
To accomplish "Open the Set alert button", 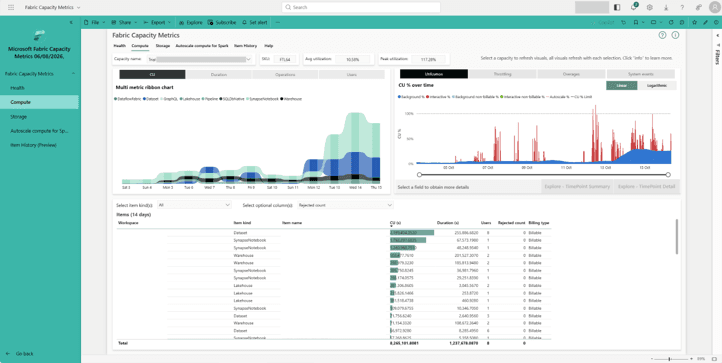I will (255, 22).
